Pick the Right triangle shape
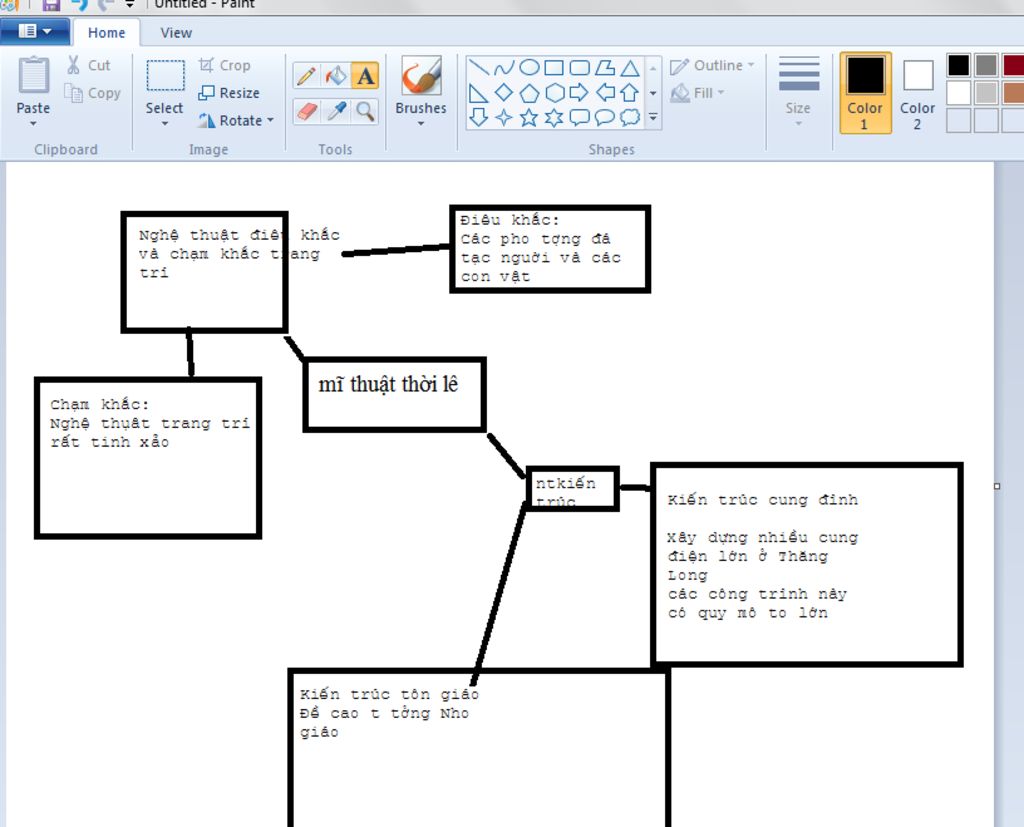Image resolution: width=1024 pixels, height=827 pixels. click(x=479, y=93)
